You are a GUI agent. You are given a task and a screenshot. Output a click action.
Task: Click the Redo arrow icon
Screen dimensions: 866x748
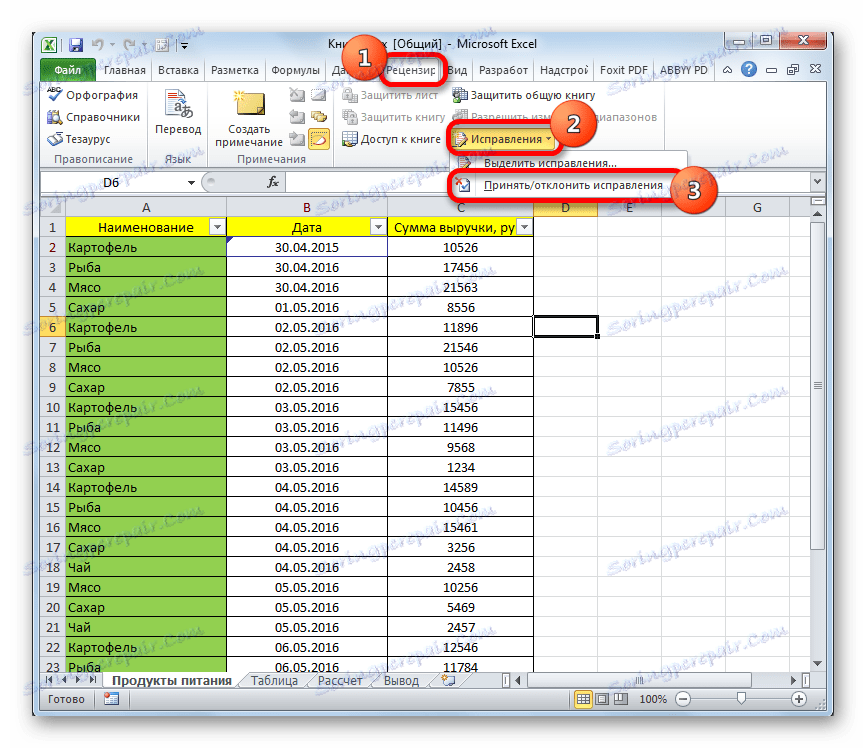click(x=129, y=45)
